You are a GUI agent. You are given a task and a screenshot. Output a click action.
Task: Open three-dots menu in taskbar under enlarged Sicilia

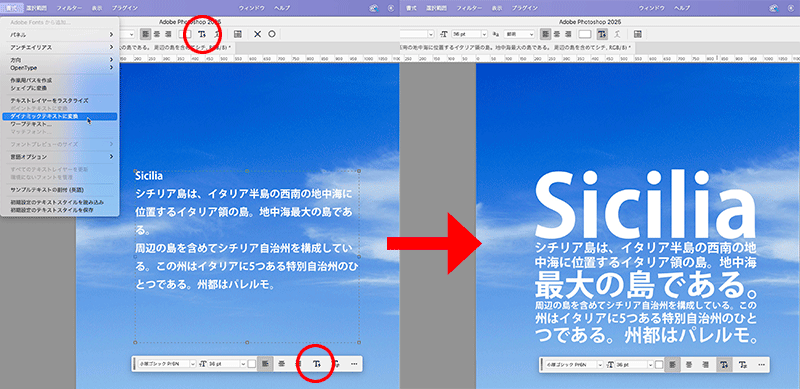coord(761,365)
